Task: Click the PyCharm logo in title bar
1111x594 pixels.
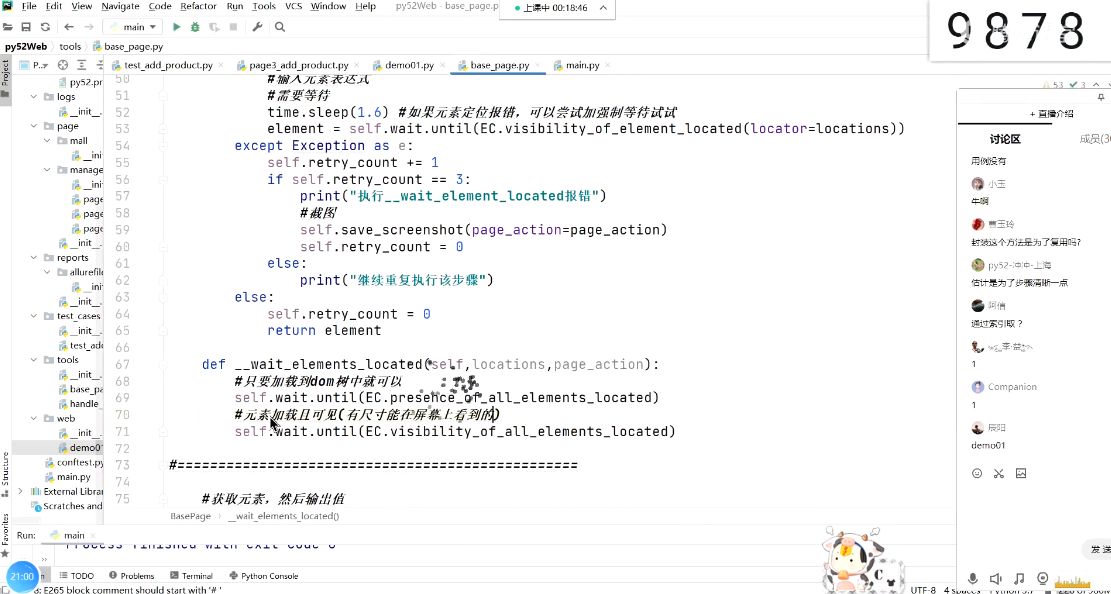Action: [x=7, y=6]
